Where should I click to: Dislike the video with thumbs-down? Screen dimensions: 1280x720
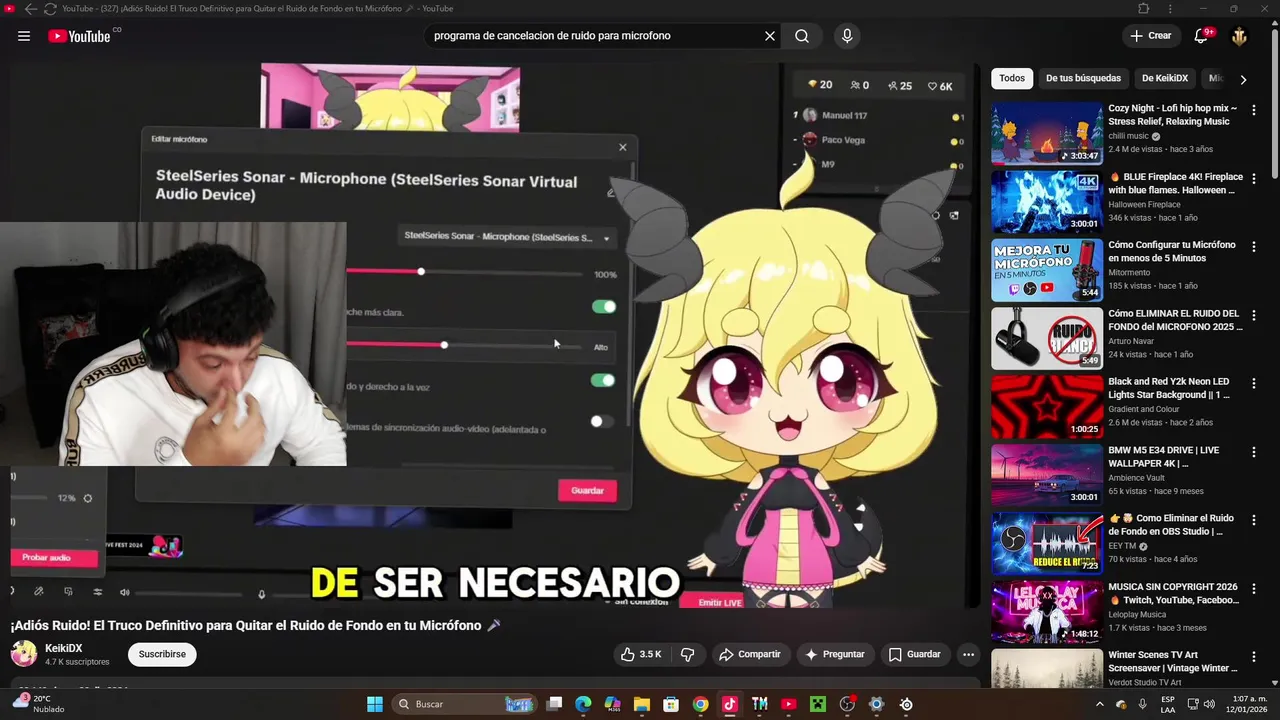[x=687, y=654]
